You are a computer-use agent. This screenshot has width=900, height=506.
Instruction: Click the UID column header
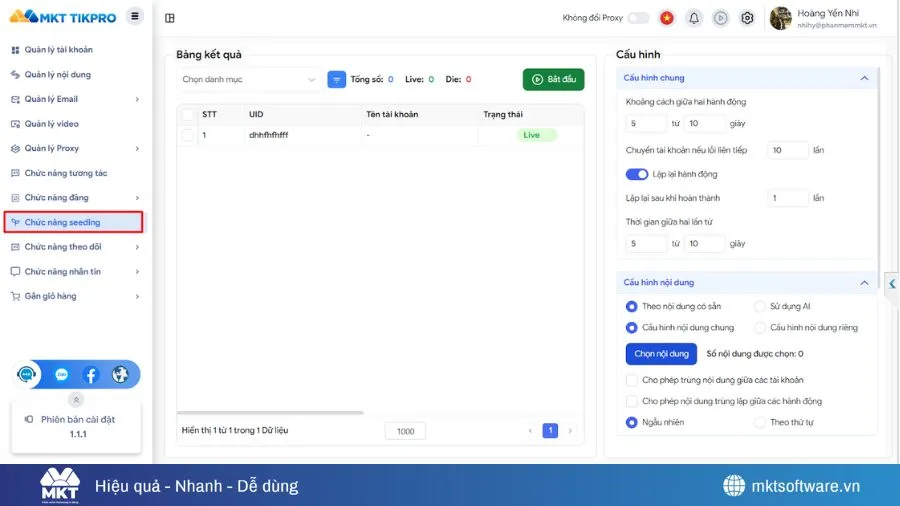256,114
